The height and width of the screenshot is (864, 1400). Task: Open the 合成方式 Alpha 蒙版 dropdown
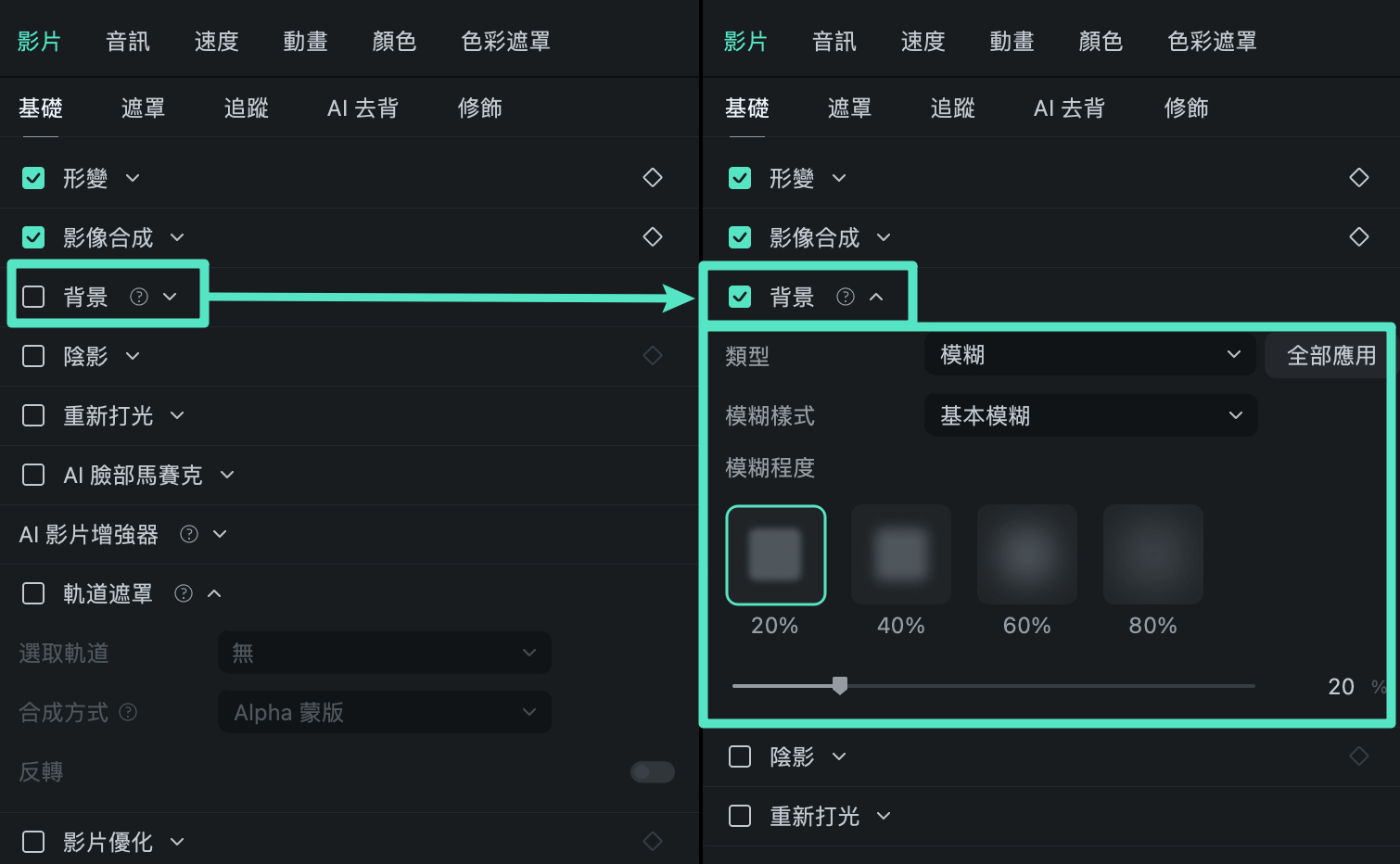(385, 712)
